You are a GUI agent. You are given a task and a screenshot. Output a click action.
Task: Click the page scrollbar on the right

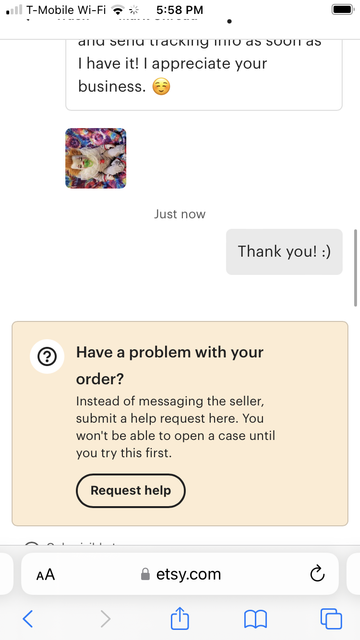point(356,267)
